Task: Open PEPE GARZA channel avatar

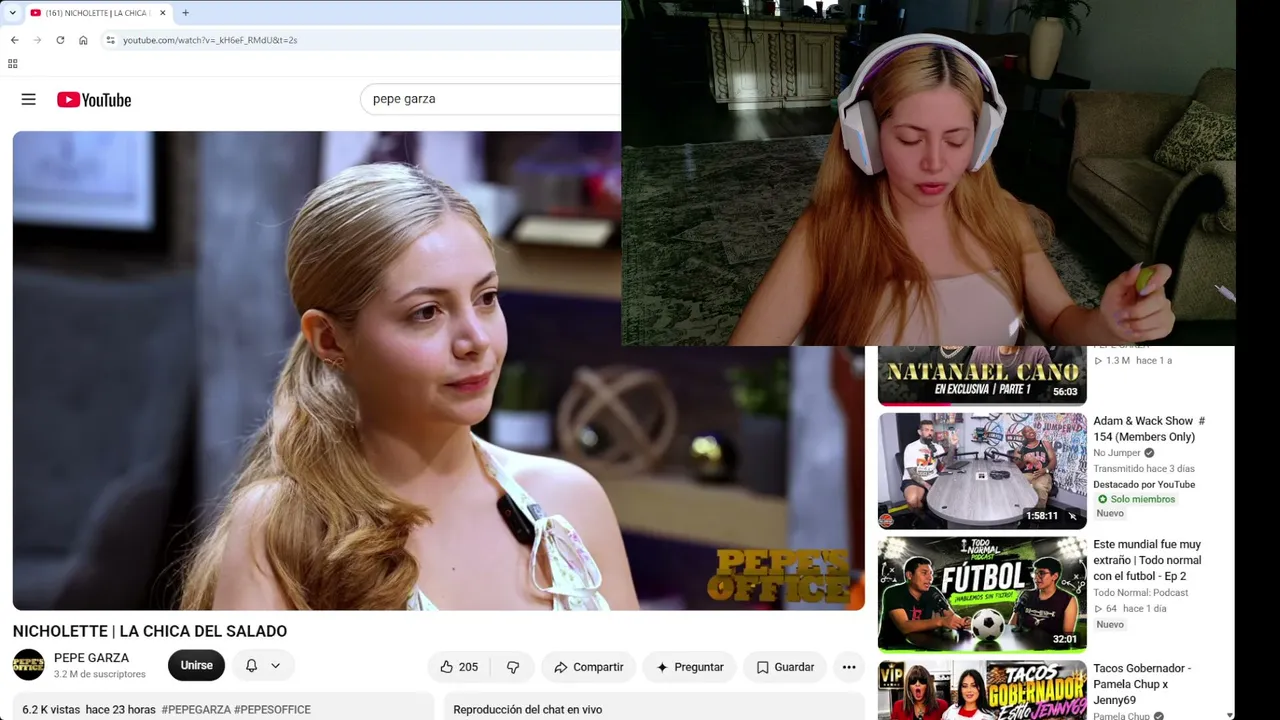Action: click(28, 665)
